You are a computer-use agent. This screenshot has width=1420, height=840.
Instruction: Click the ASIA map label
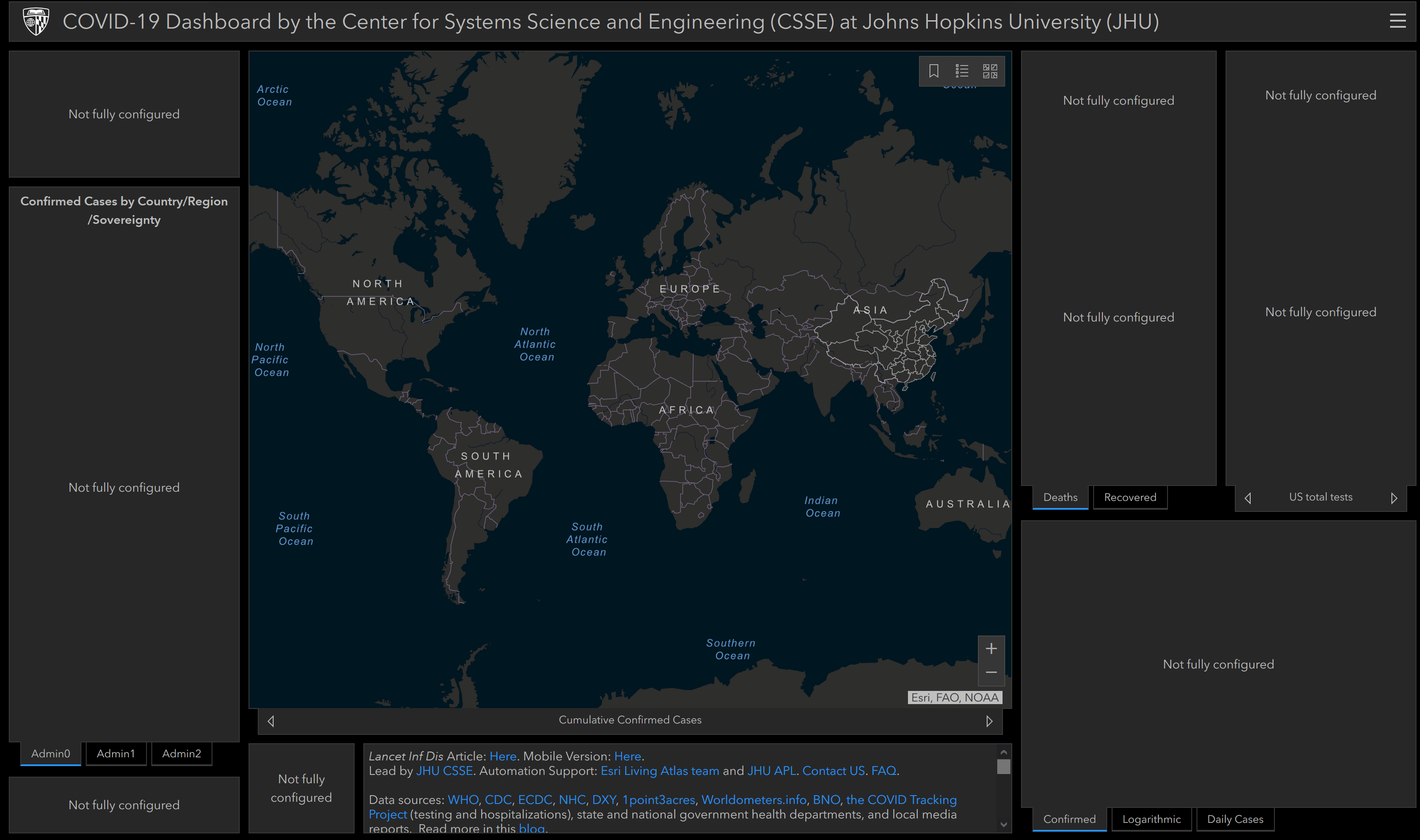pos(870,310)
